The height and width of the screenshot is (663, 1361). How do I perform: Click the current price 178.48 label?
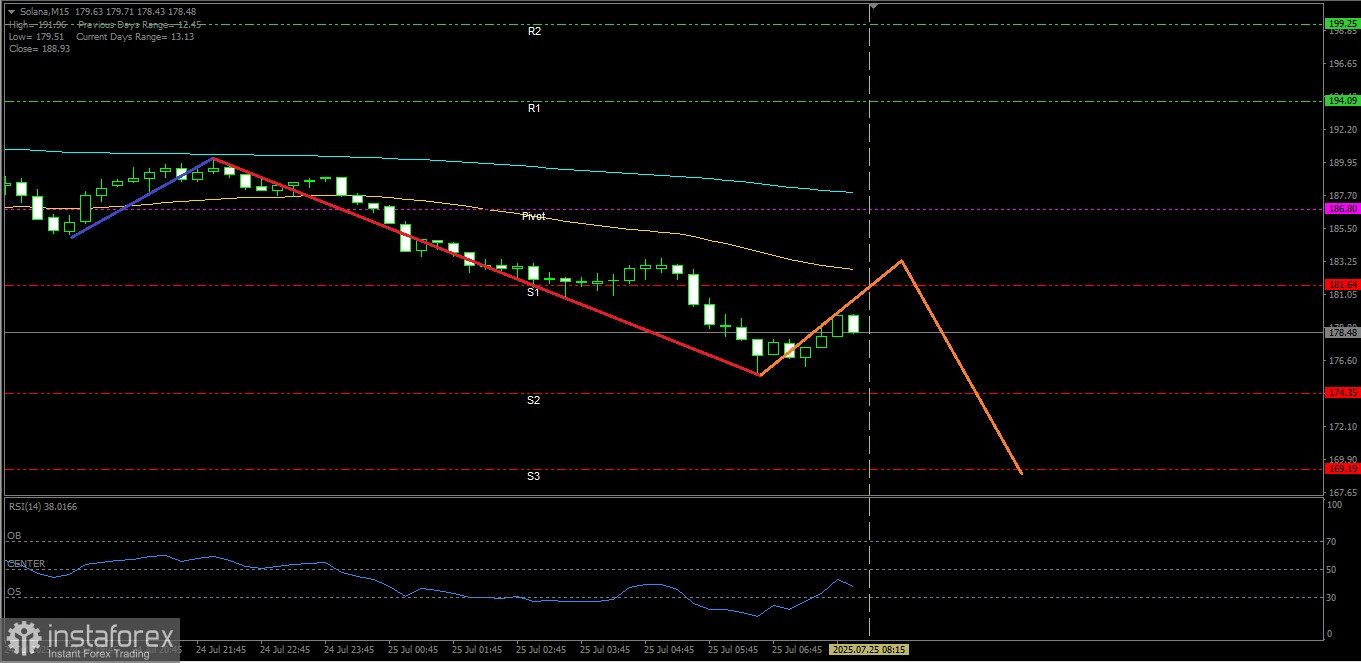click(1342, 331)
